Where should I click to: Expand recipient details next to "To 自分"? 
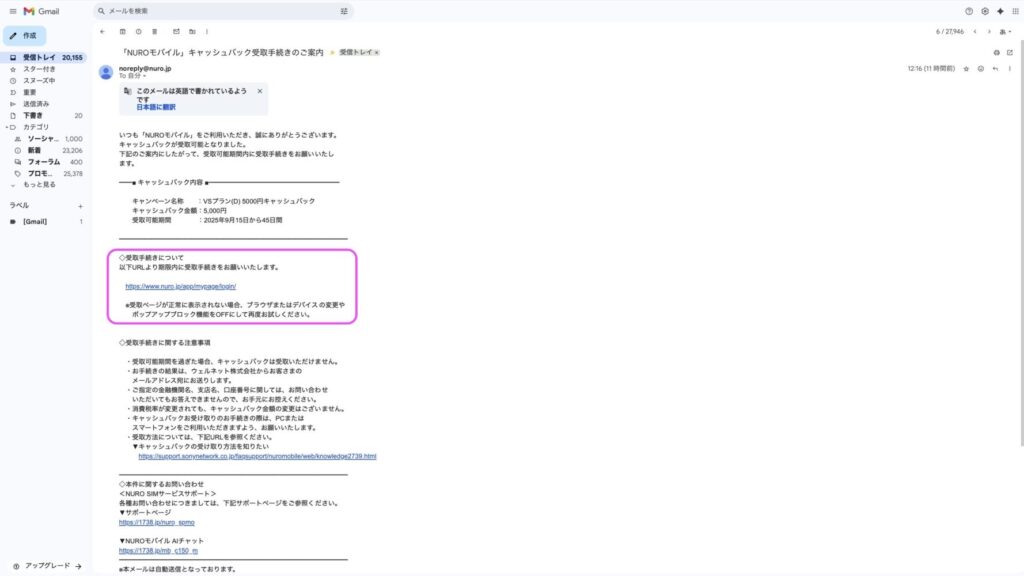point(145,76)
